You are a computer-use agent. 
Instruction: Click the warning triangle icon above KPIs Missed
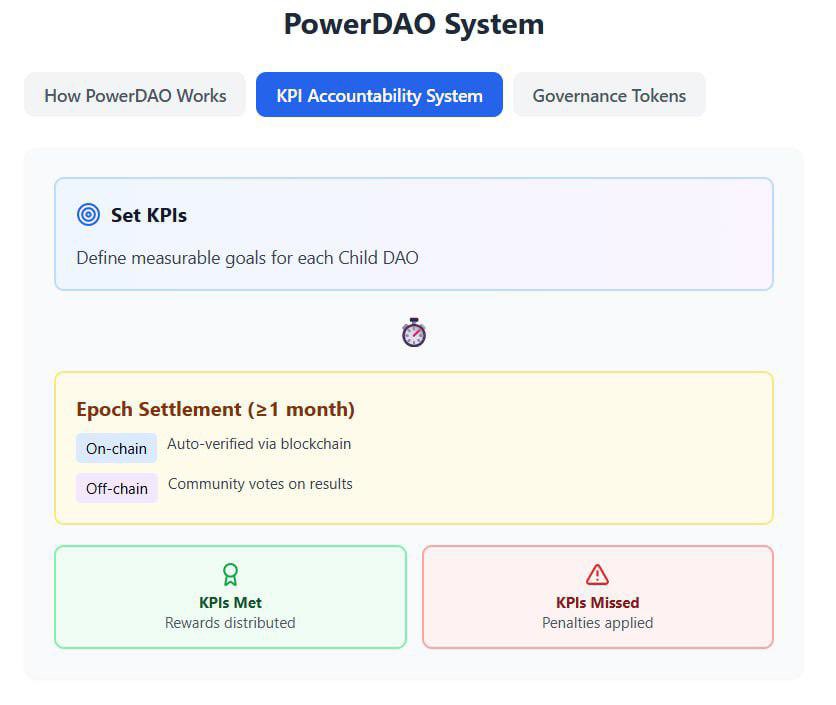pyautogui.click(x=597, y=575)
